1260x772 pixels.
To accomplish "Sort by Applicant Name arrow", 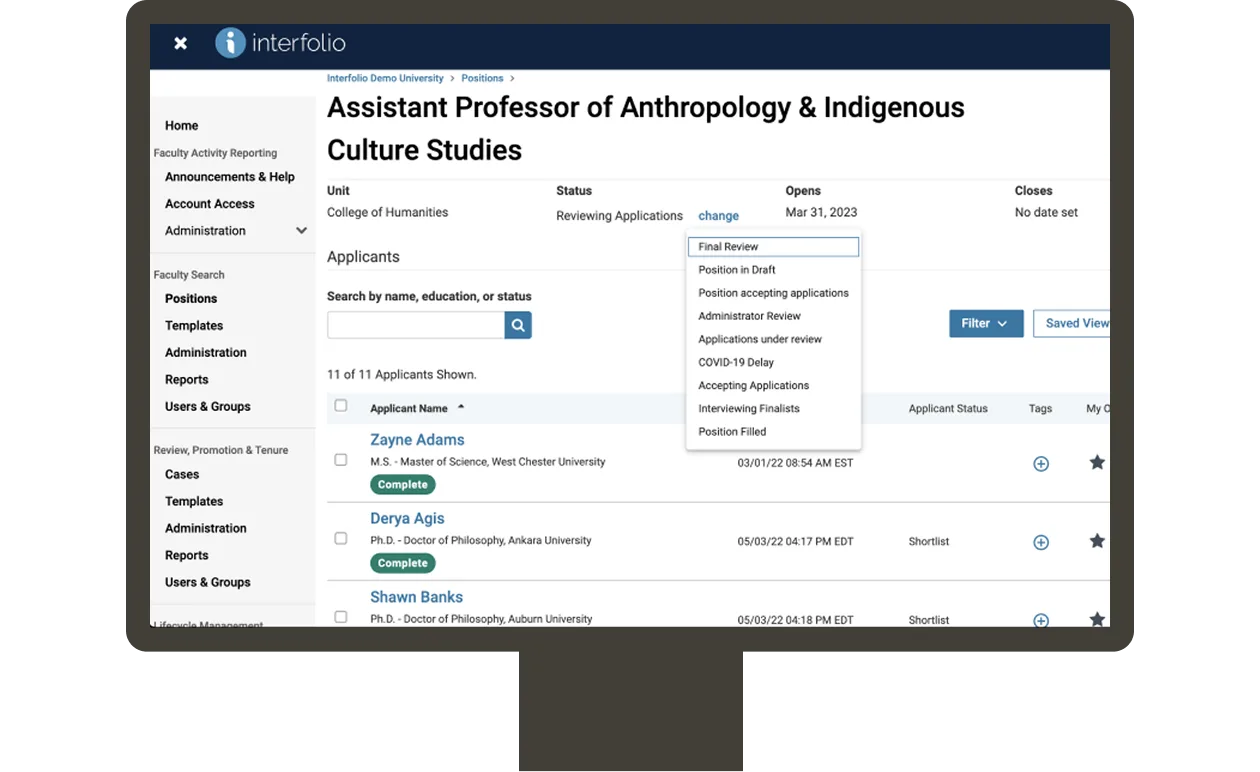I will coord(461,407).
